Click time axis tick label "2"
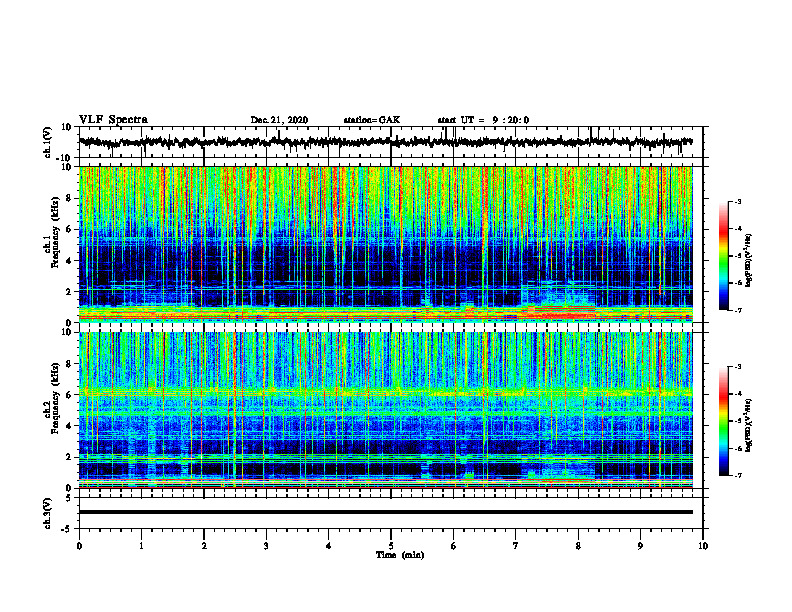 (x=204, y=546)
